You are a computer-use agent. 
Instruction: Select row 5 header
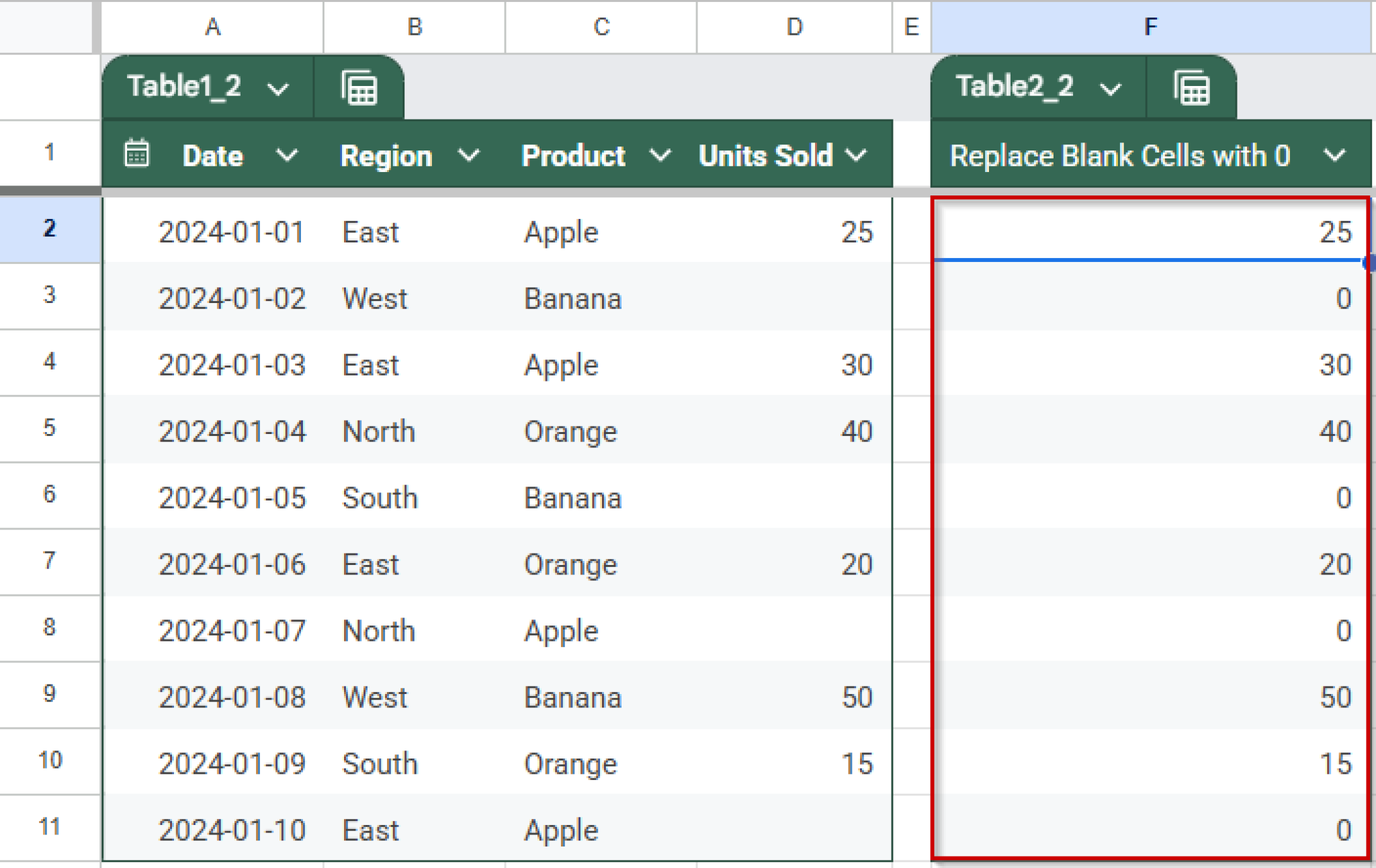(x=49, y=428)
